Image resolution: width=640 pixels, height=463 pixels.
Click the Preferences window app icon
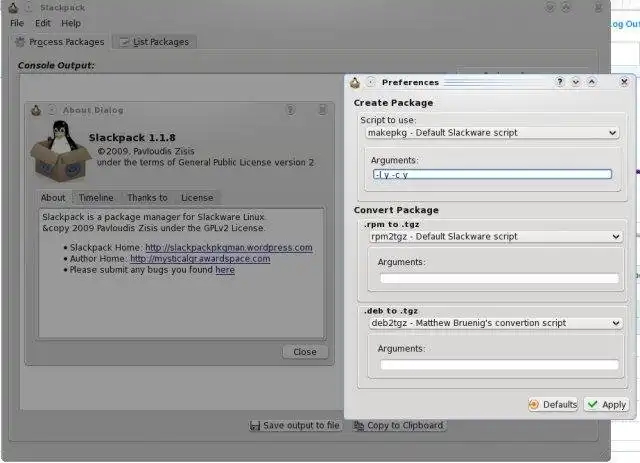pyautogui.click(x=355, y=83)
